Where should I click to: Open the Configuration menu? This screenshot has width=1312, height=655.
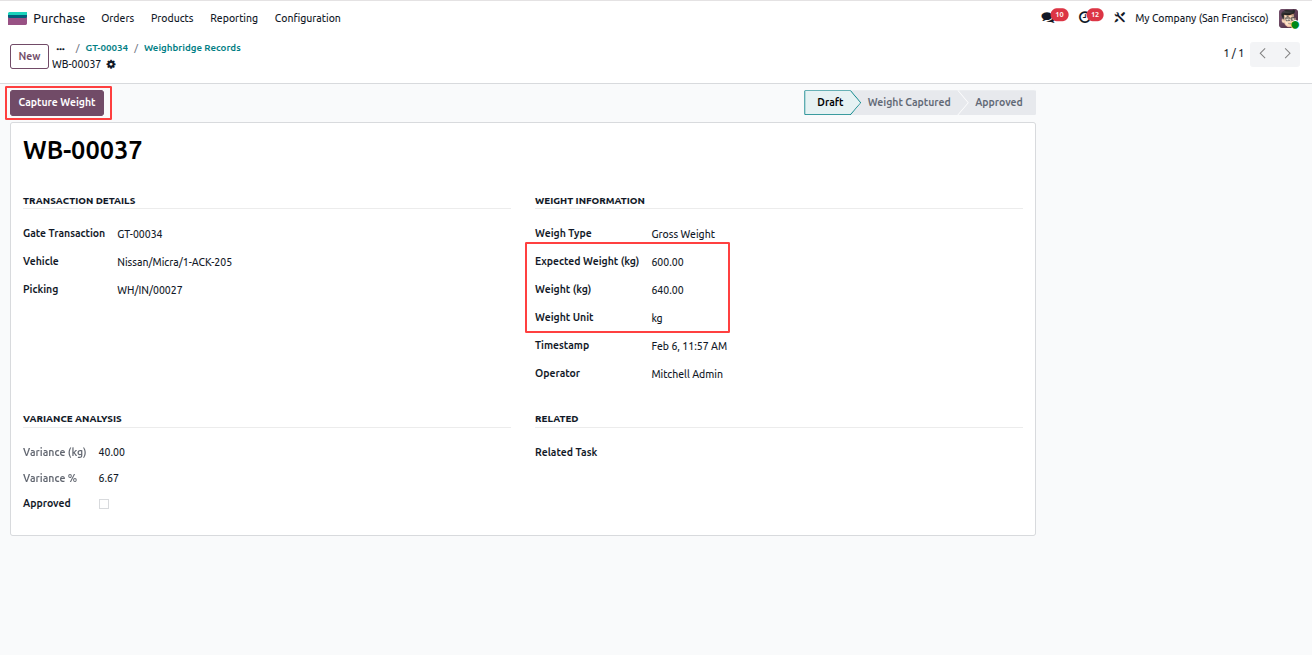[307, 18]
